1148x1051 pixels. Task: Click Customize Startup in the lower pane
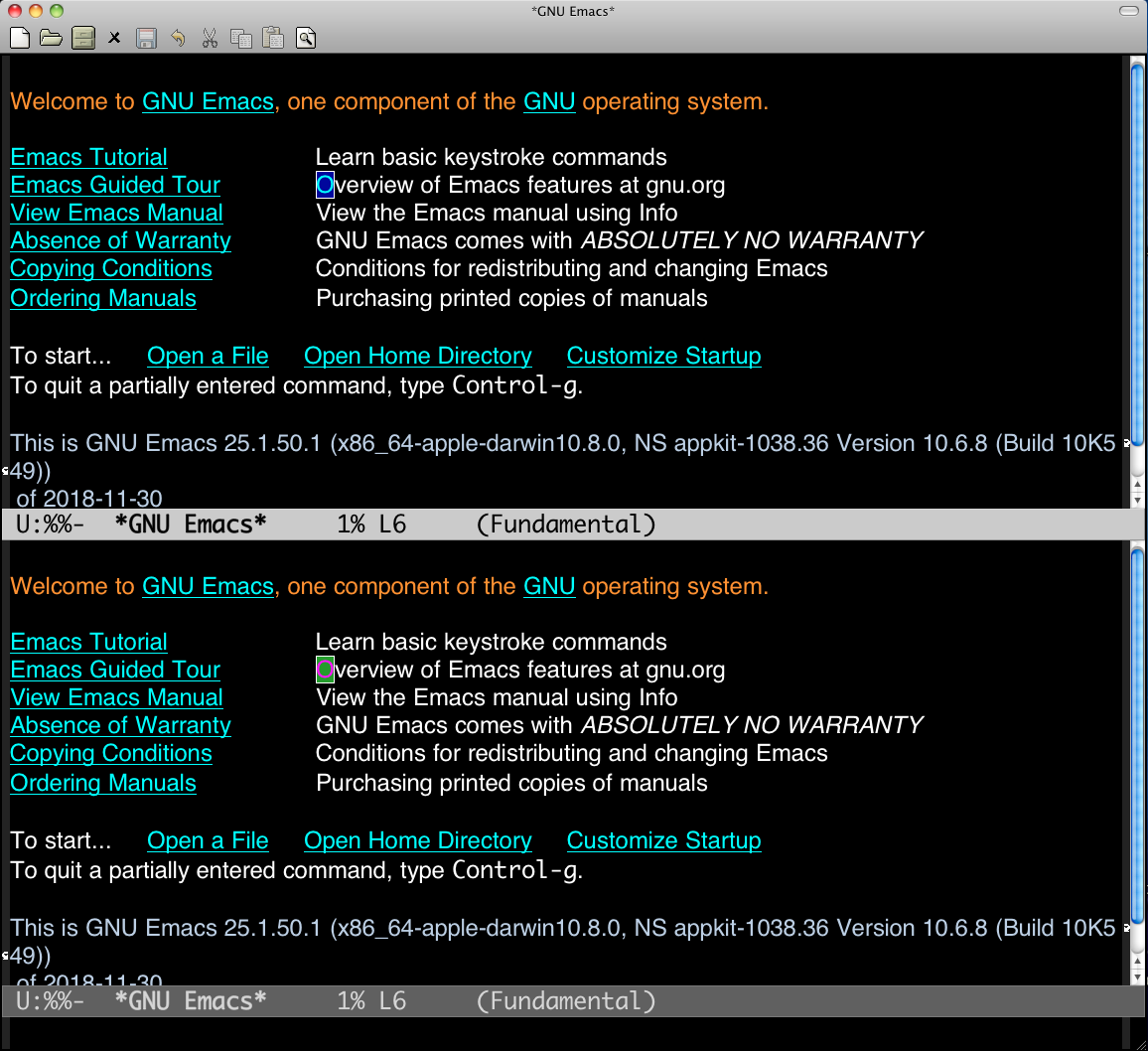pyautogui.click(x=664, y=840)
